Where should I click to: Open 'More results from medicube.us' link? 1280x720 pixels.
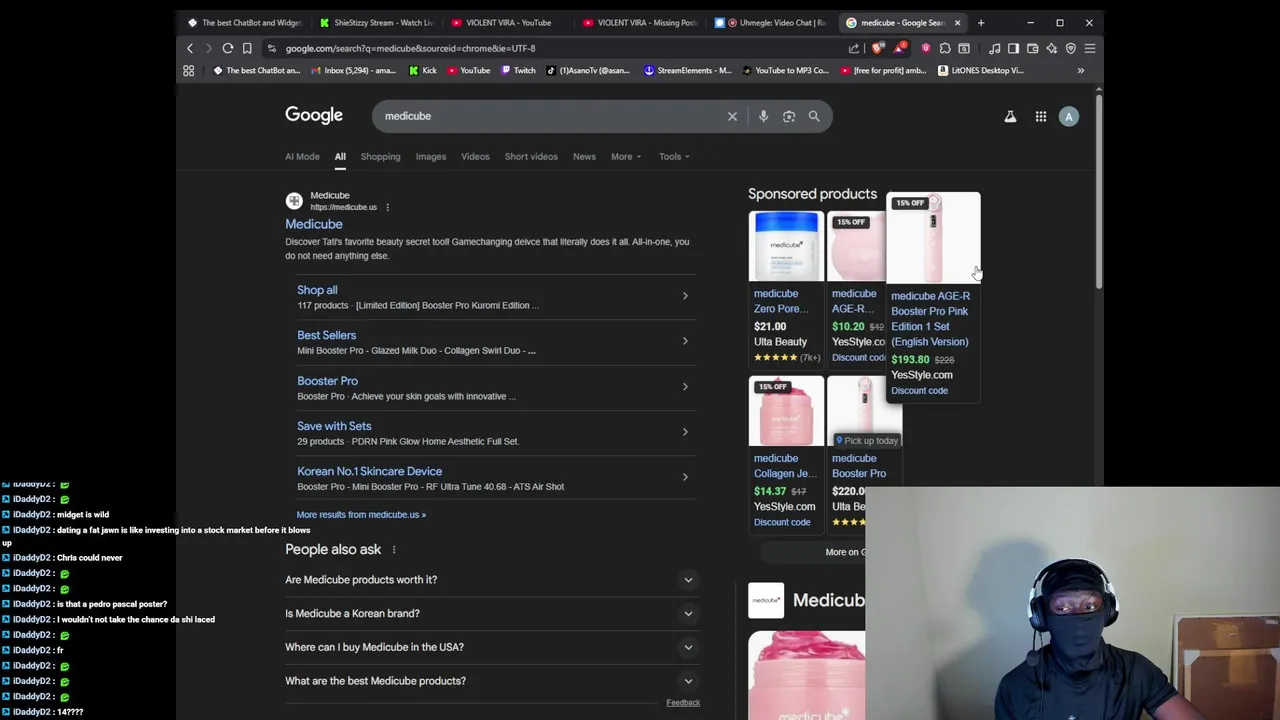click(361, 515)
